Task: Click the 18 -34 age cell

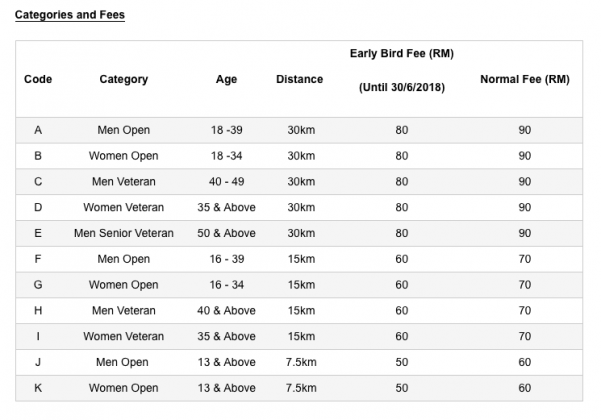Action: pyautogui.click(x=227, y=156)
